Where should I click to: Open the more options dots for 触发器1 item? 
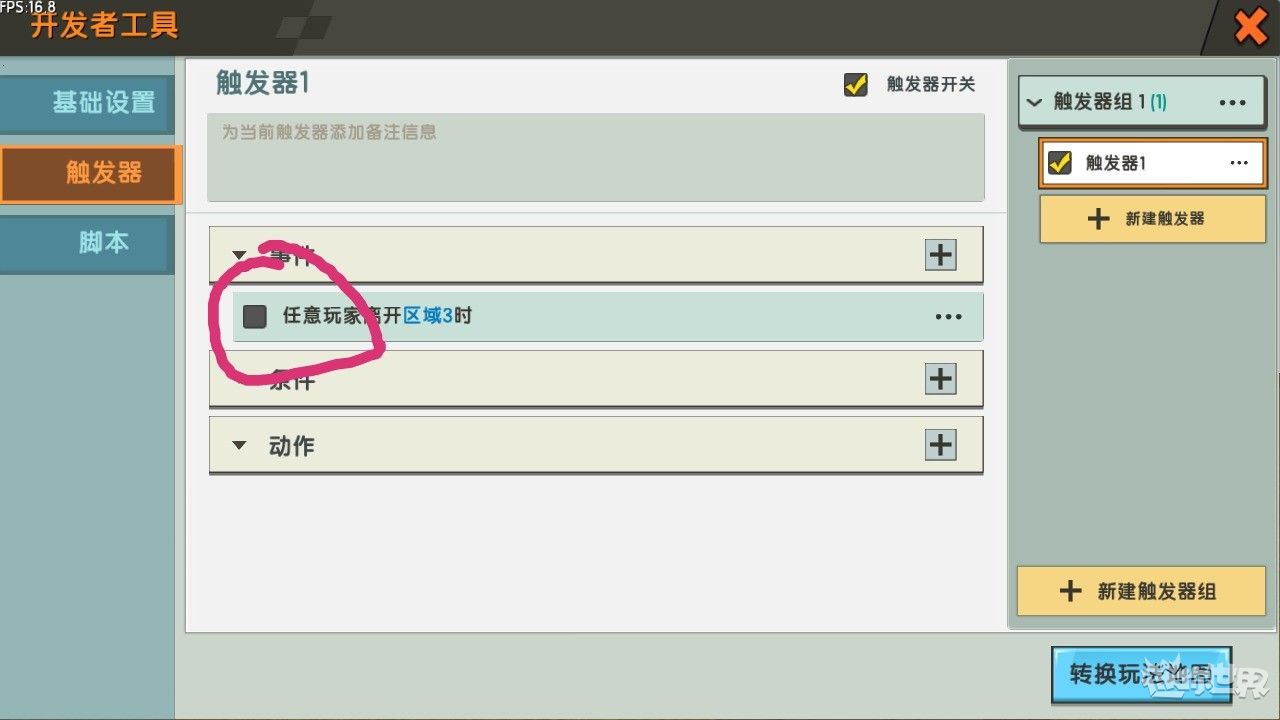pyautogui.click(x=1239, y=163)
